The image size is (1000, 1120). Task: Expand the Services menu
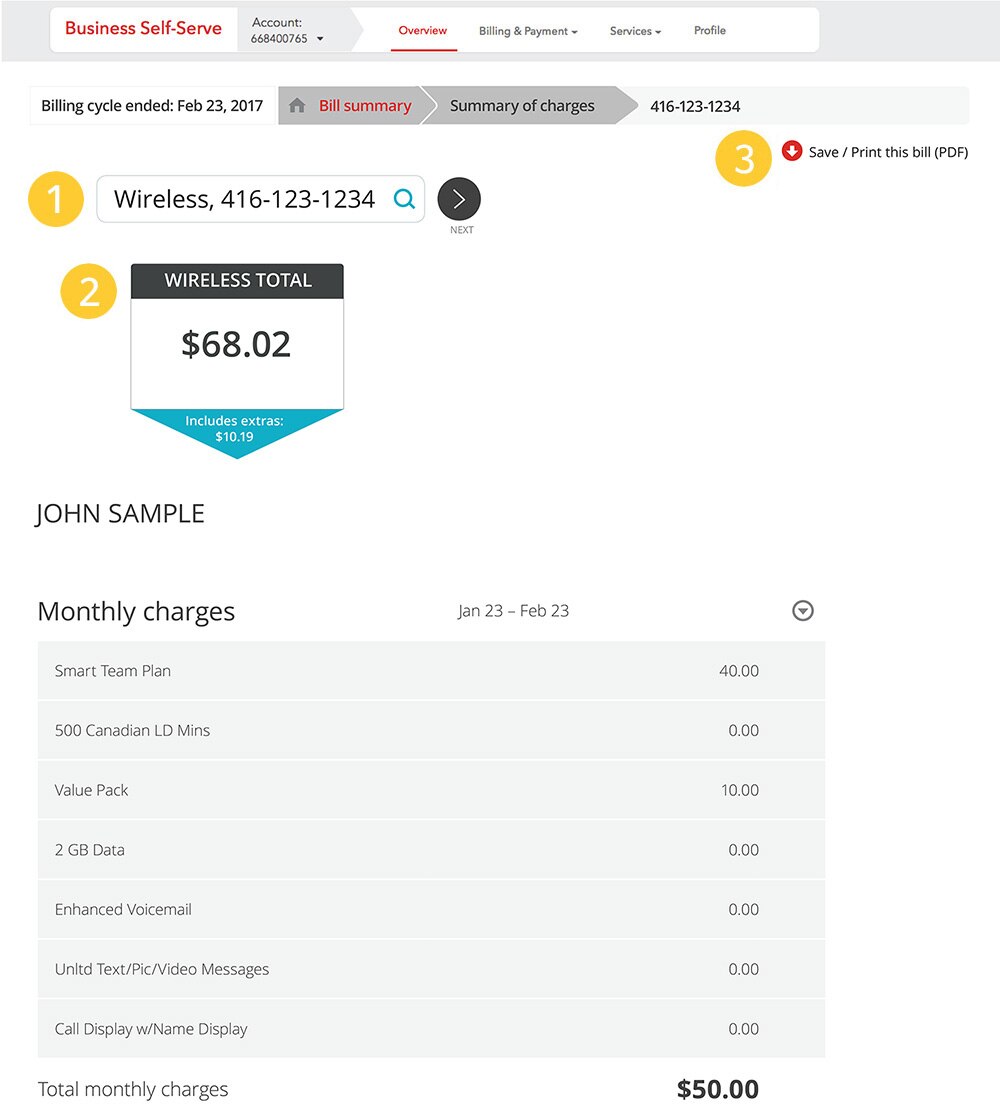coord(635,31)
